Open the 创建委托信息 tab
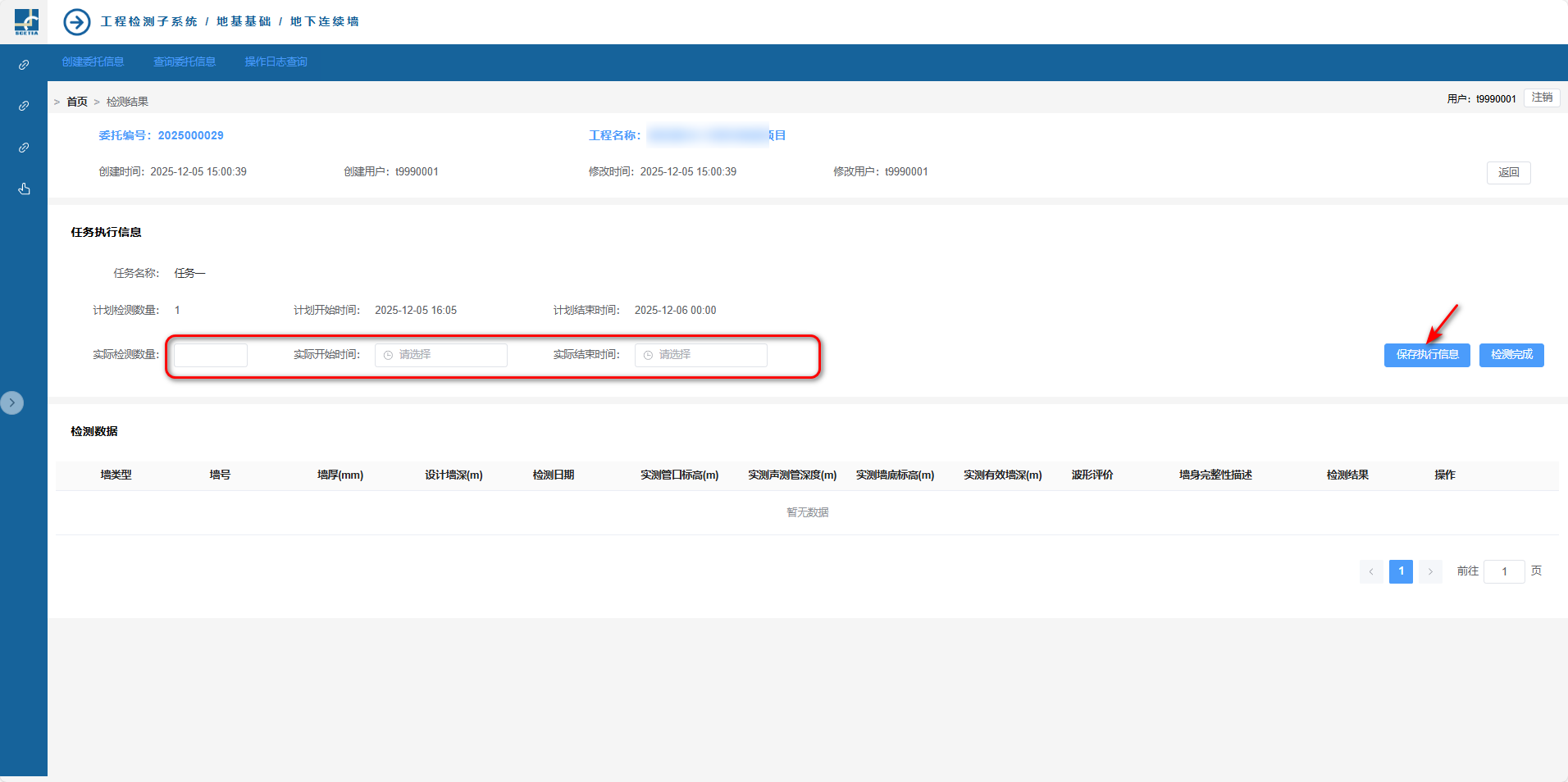1568x782 pixels. tap(93, 62)
